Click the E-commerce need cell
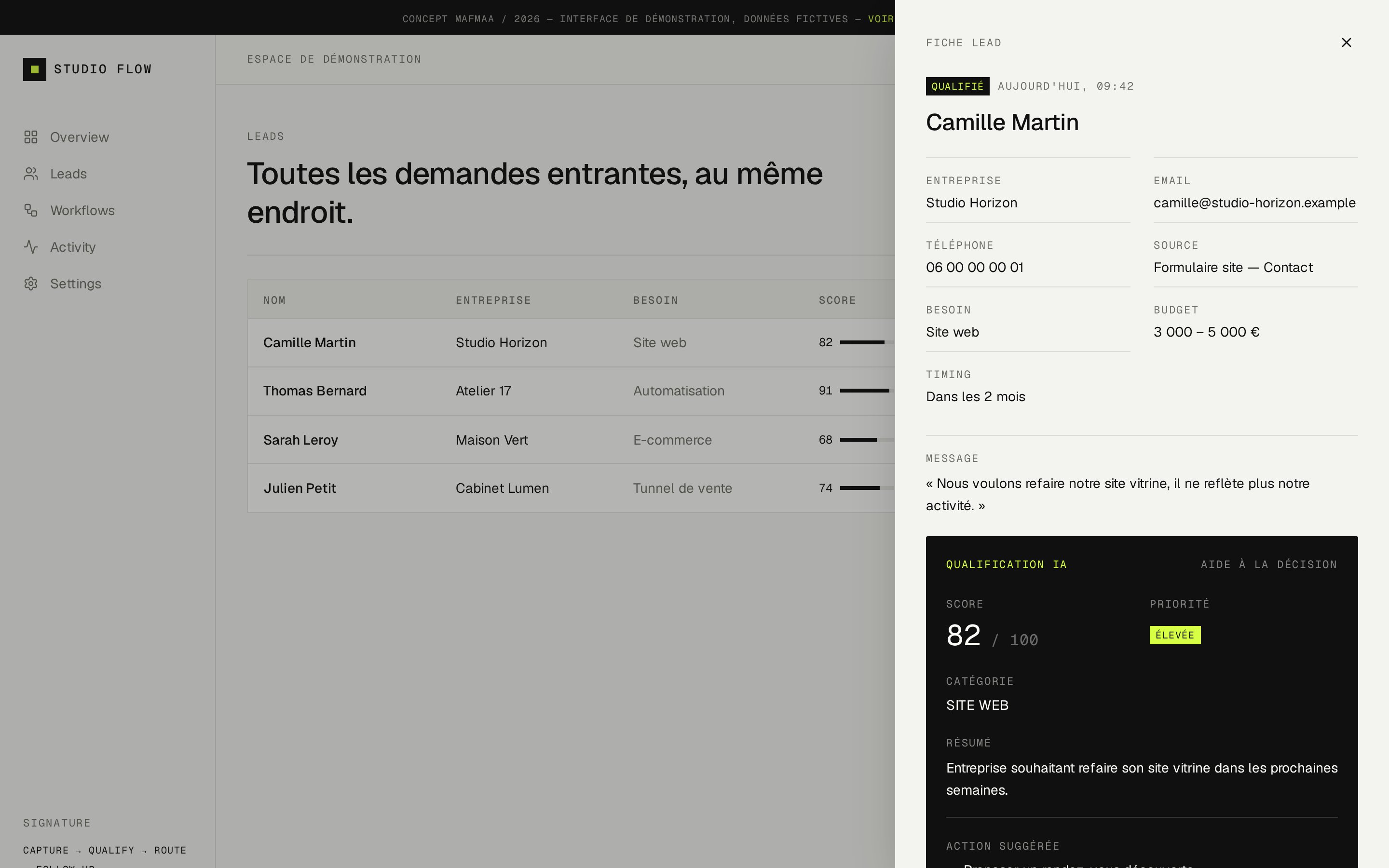 (x=672, y=440)
